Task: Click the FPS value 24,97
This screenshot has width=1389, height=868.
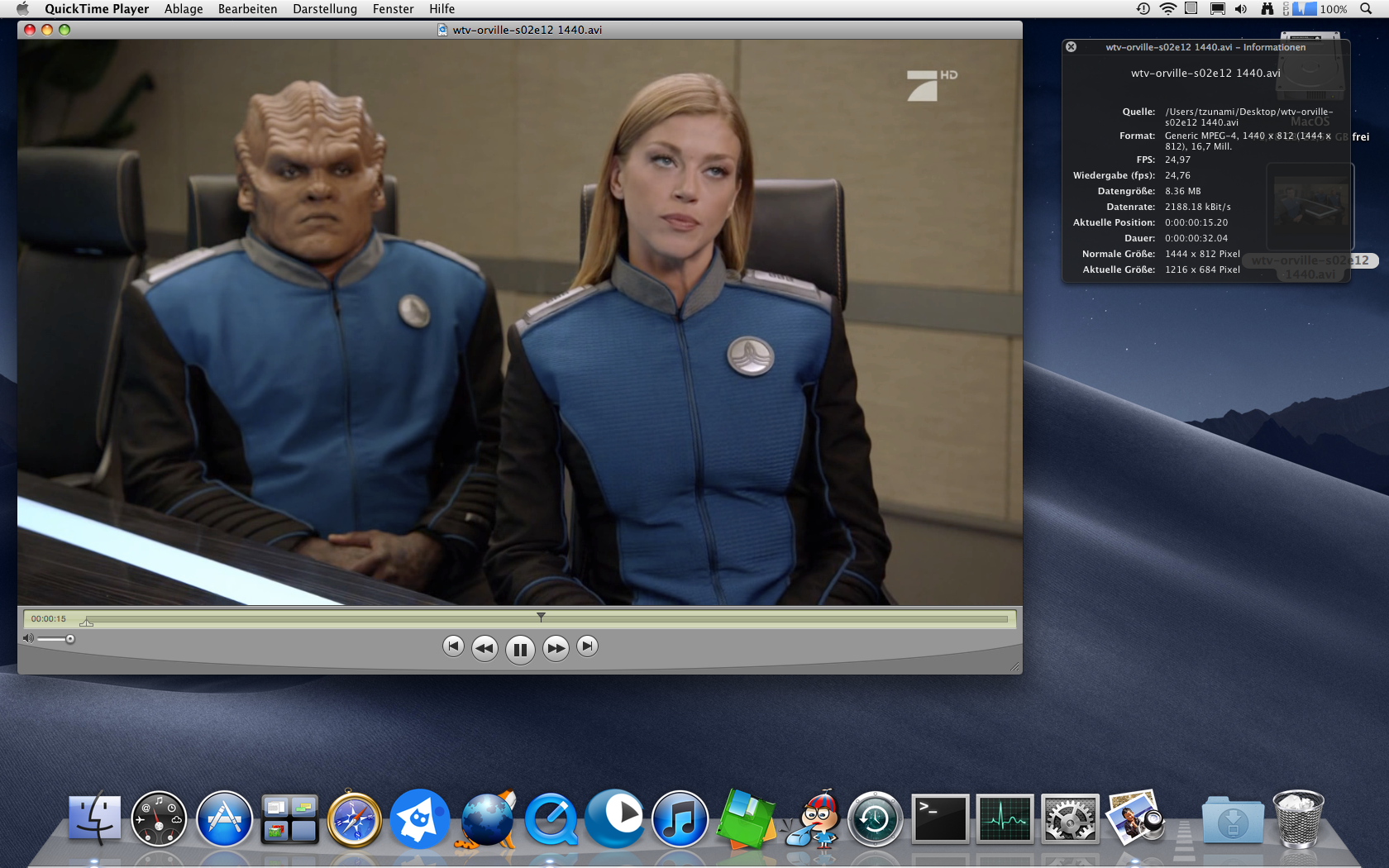Action: [x=1177, y=160]
